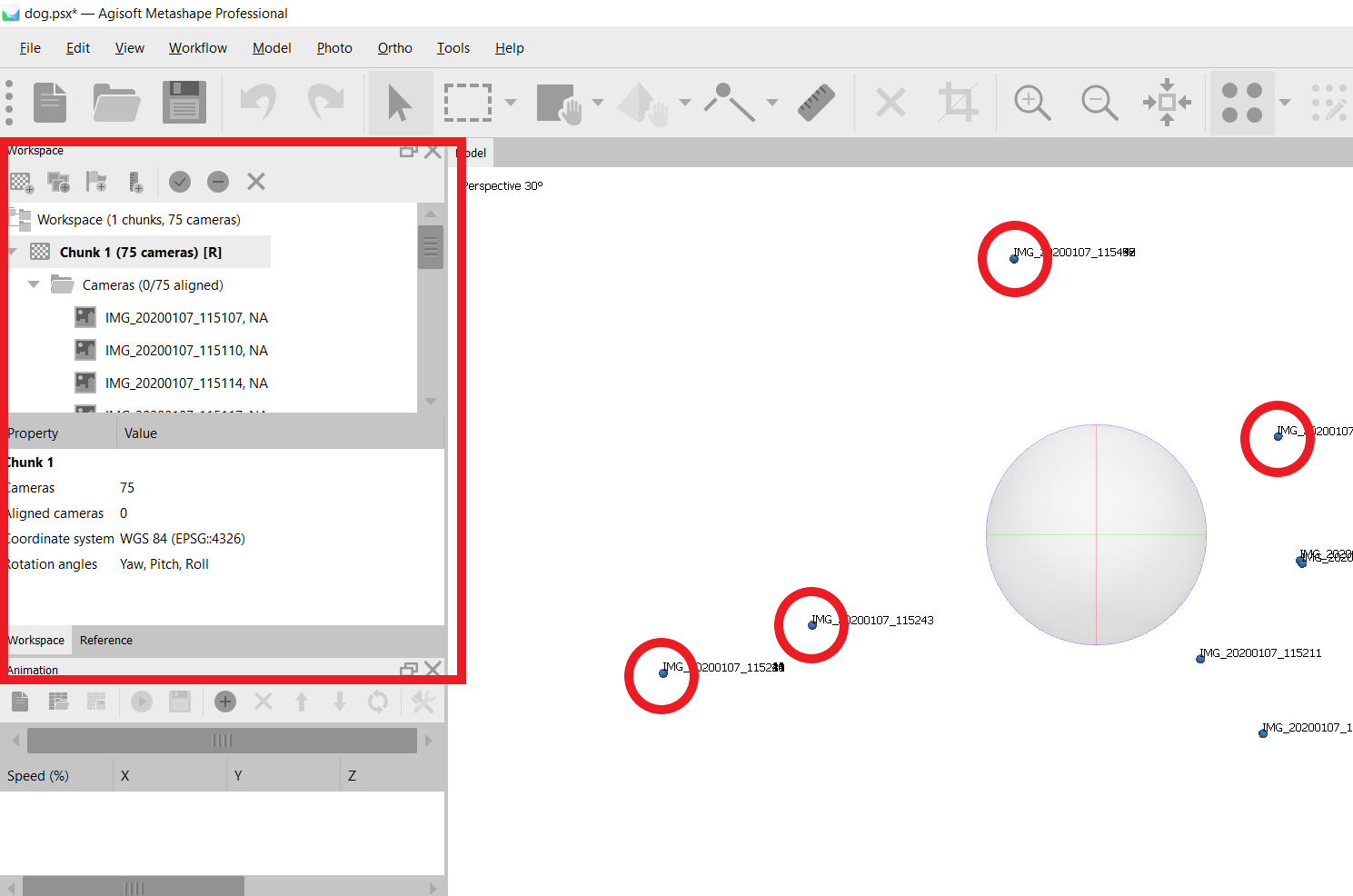This screenshot has width=1353, height=896.
Task: Click the Add Chunk icon in Workspace
Action: click(22, 183)
